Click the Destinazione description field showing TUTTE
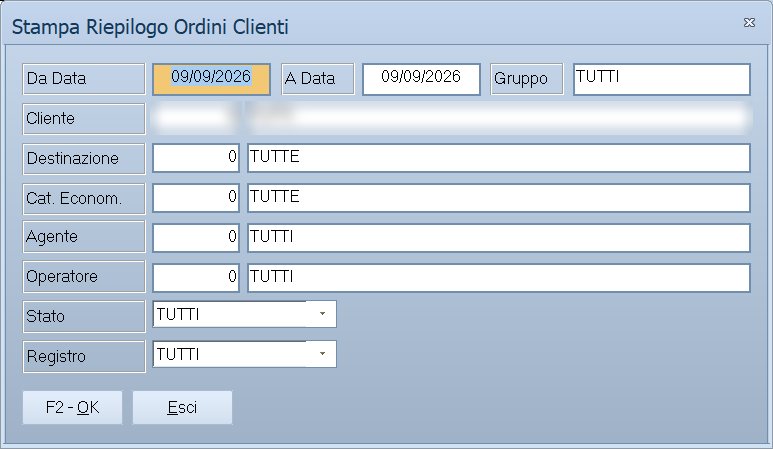 pos(499,158)
